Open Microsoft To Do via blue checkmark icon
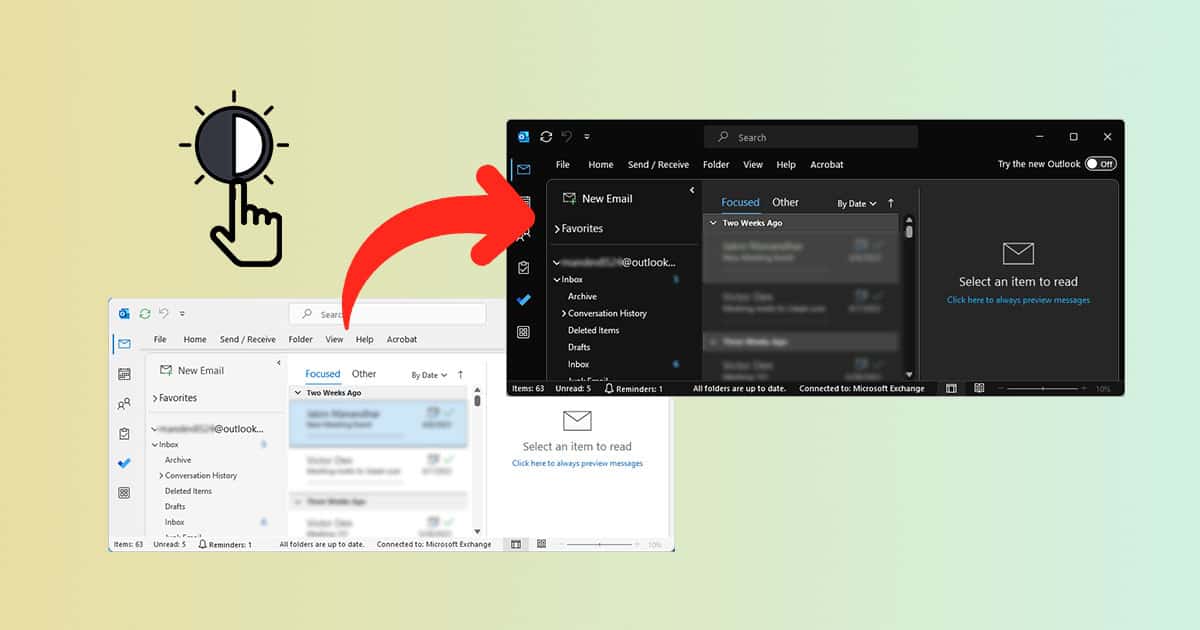Screen dimensions: 1200x630 click(x=523, y=298)
